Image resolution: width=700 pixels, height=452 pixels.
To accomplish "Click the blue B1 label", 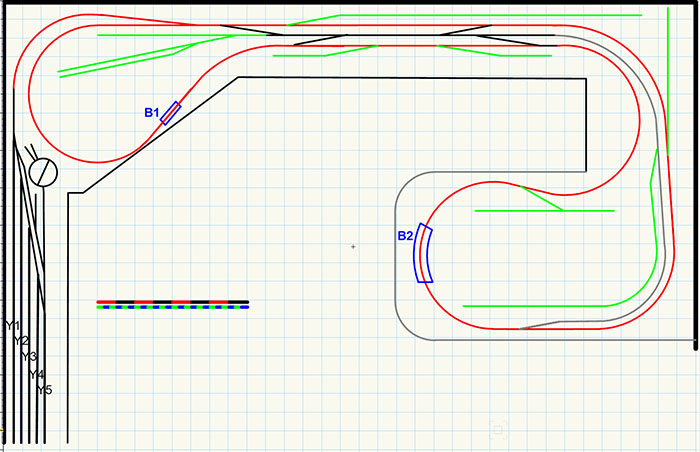I will [x=151, y=113].
